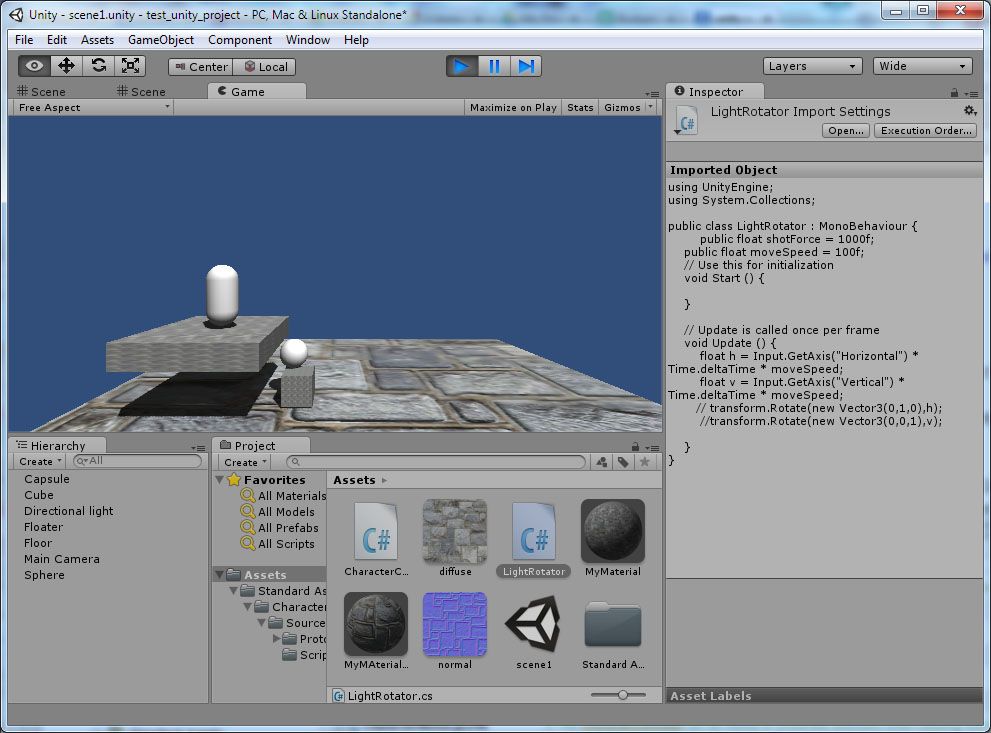This screenshot has width=991, height=733.
Task: Select All Prefabs in Favorites
Action: (280, 528)
